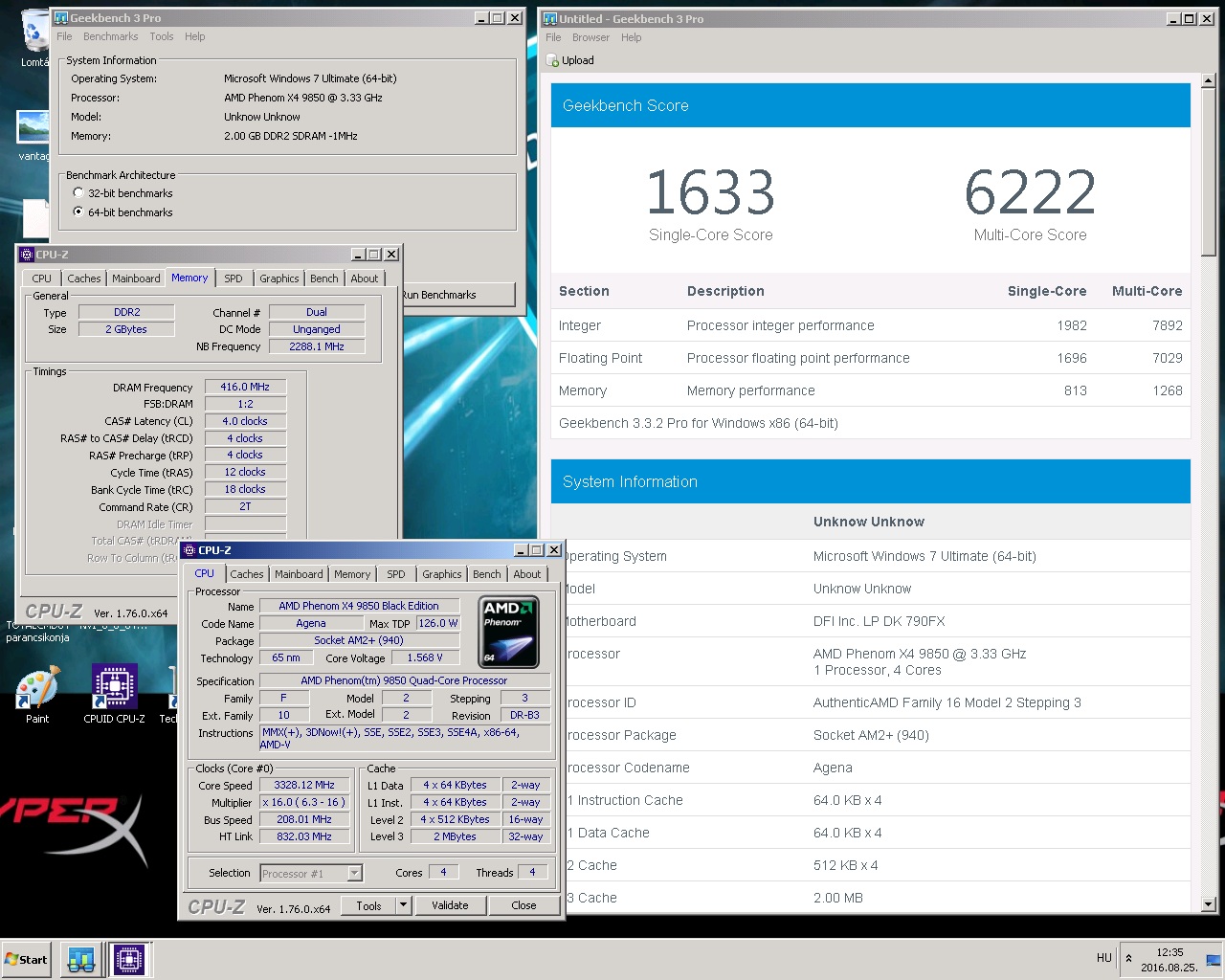The height and width of the screenshot is (980, 1225).
Task: Click the Upload button in Geekbench results
Action: (x=570, y=60)
